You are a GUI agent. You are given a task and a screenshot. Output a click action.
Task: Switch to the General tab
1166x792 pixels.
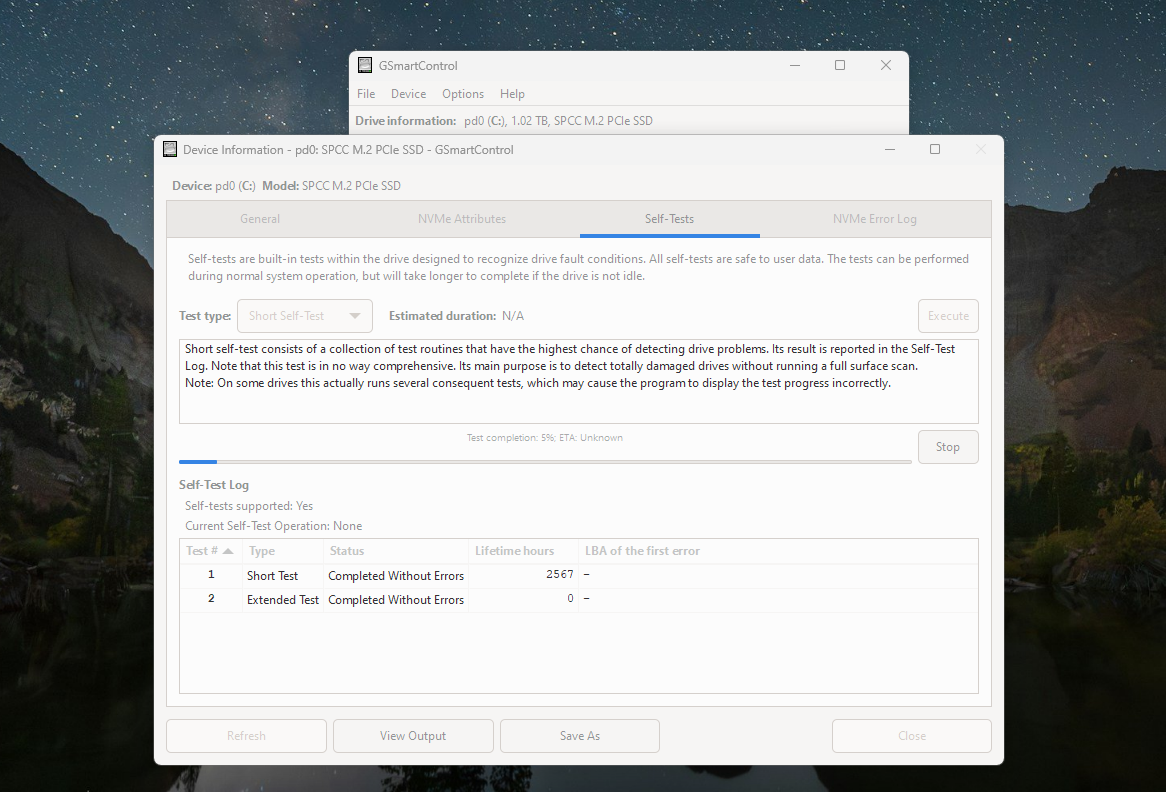(x=260, y=219)
